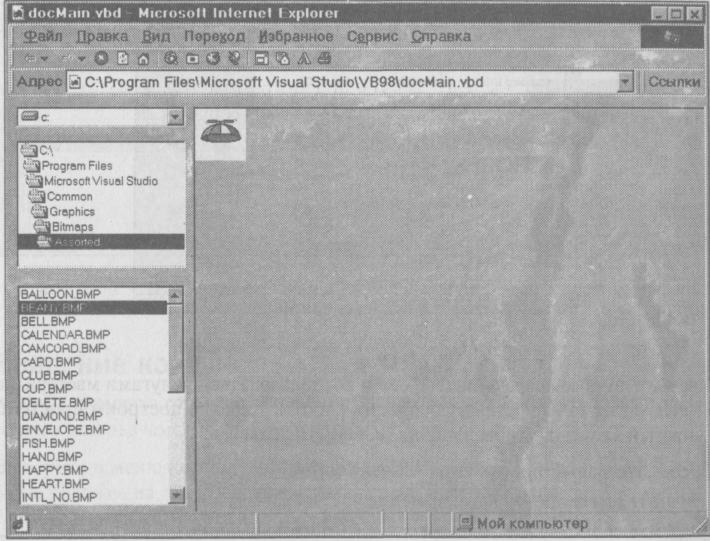
Task: Click the title bar document icon
Action: pyautogui.click(x=18, y=13)
